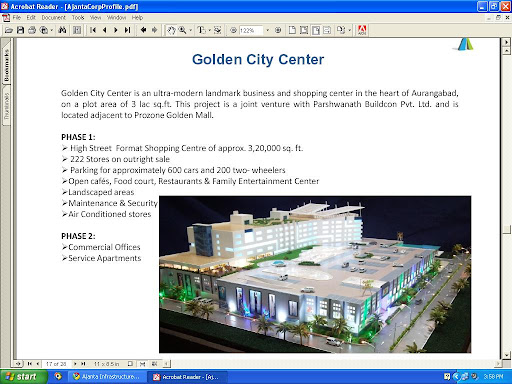Click the Rotate View toolbar icon
The height and width of the screenshot is (384, 512).
[341, 30]
